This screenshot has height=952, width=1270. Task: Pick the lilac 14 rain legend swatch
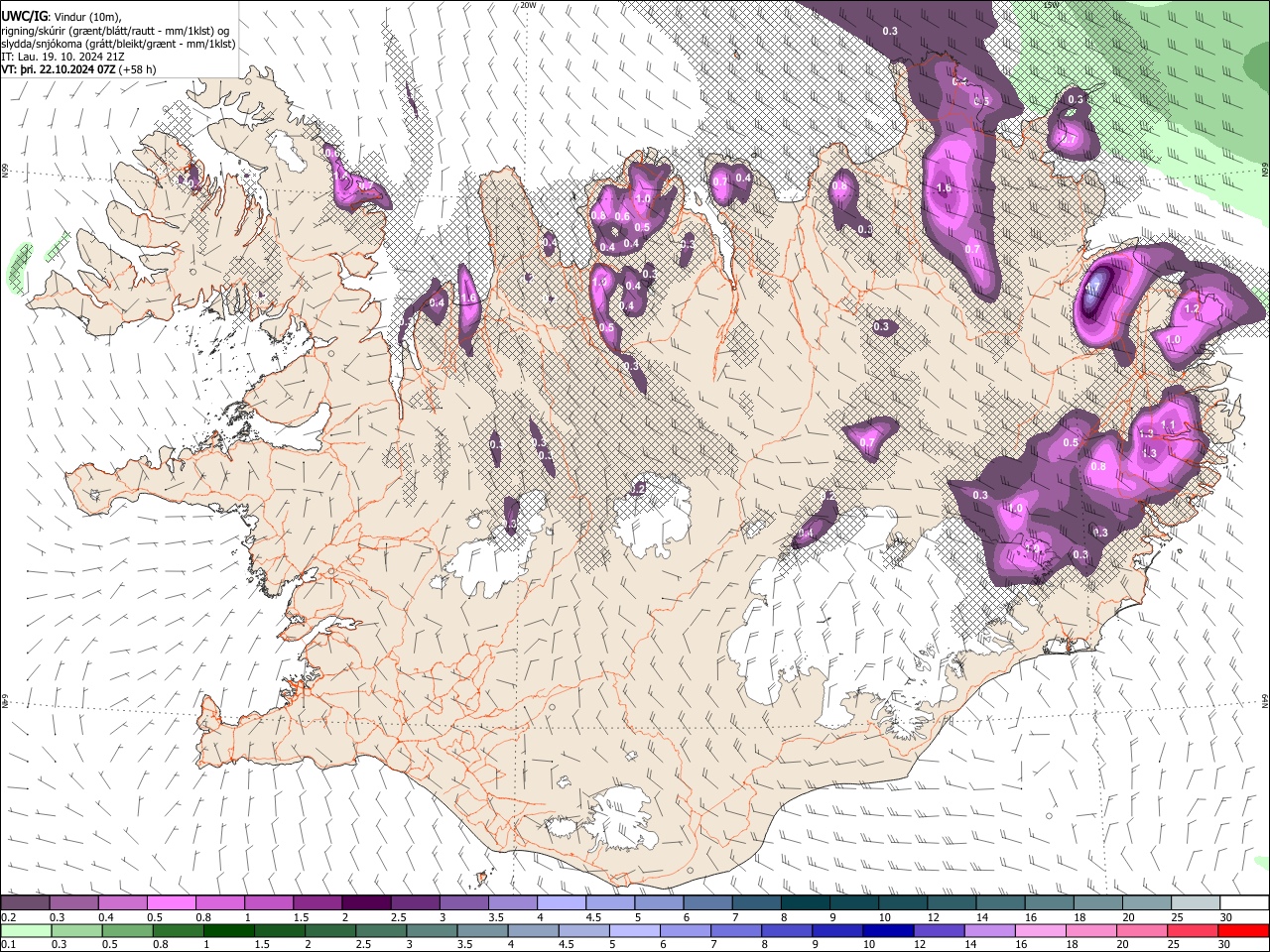coord(988,931)
